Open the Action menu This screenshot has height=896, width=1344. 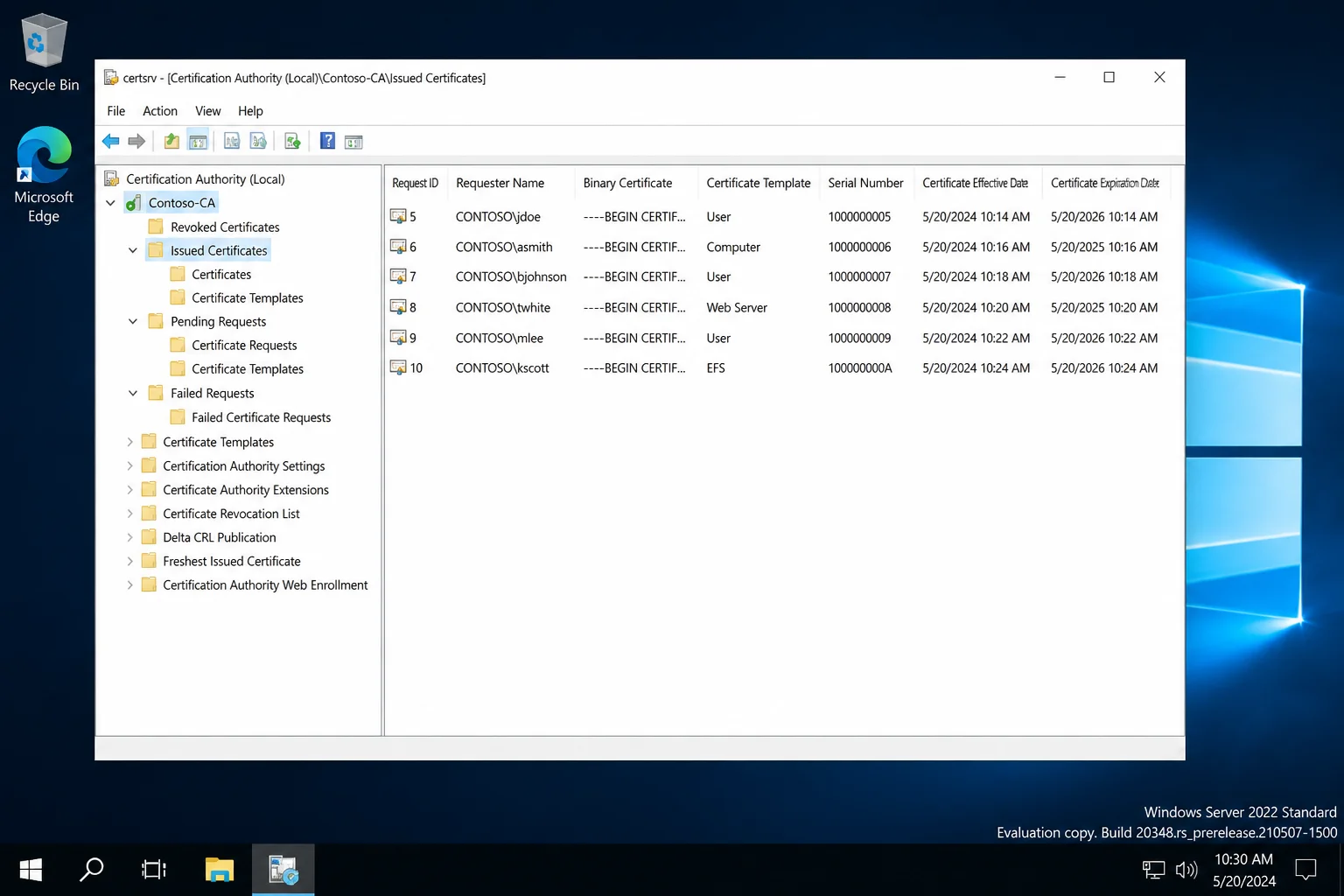pos(160,111)
